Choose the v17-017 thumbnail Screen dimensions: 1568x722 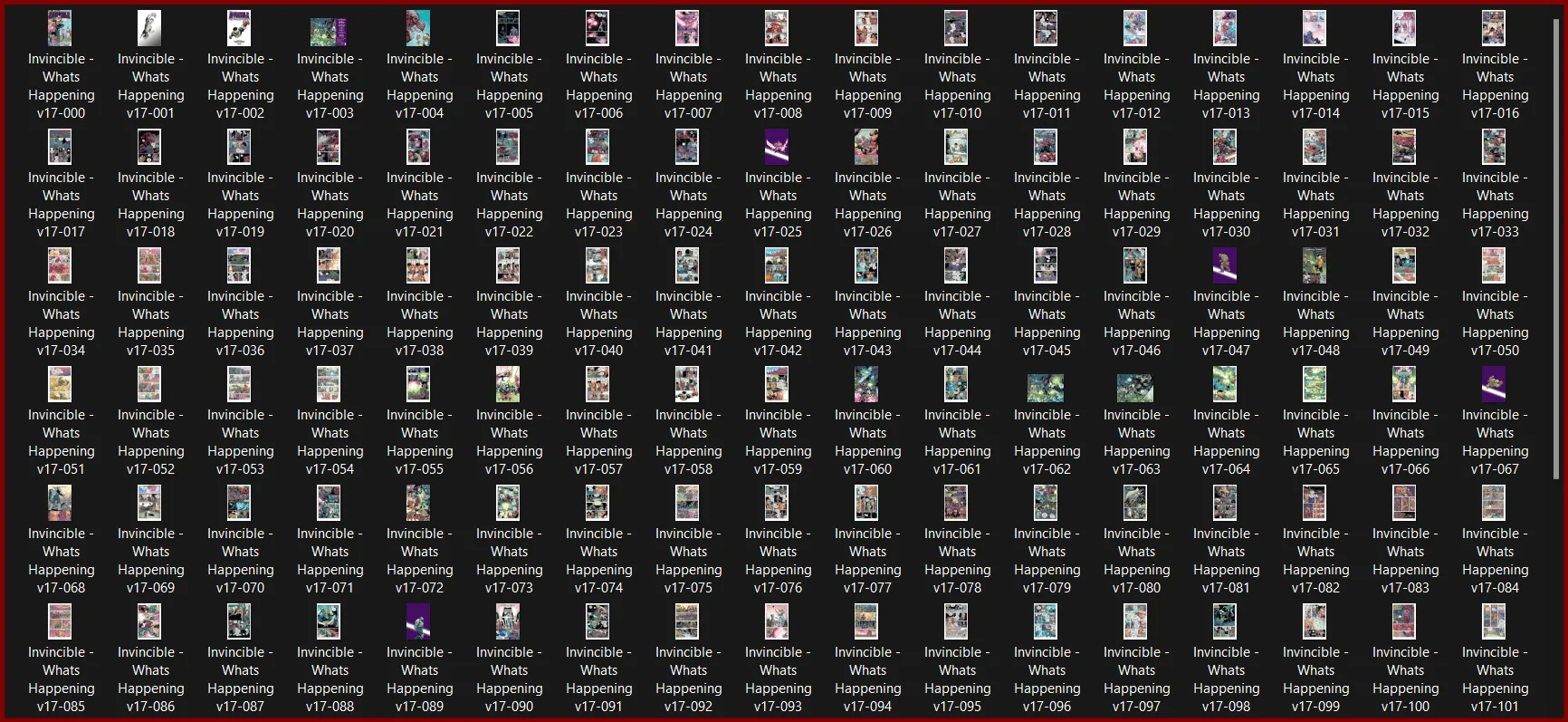(x=60, y=148)
